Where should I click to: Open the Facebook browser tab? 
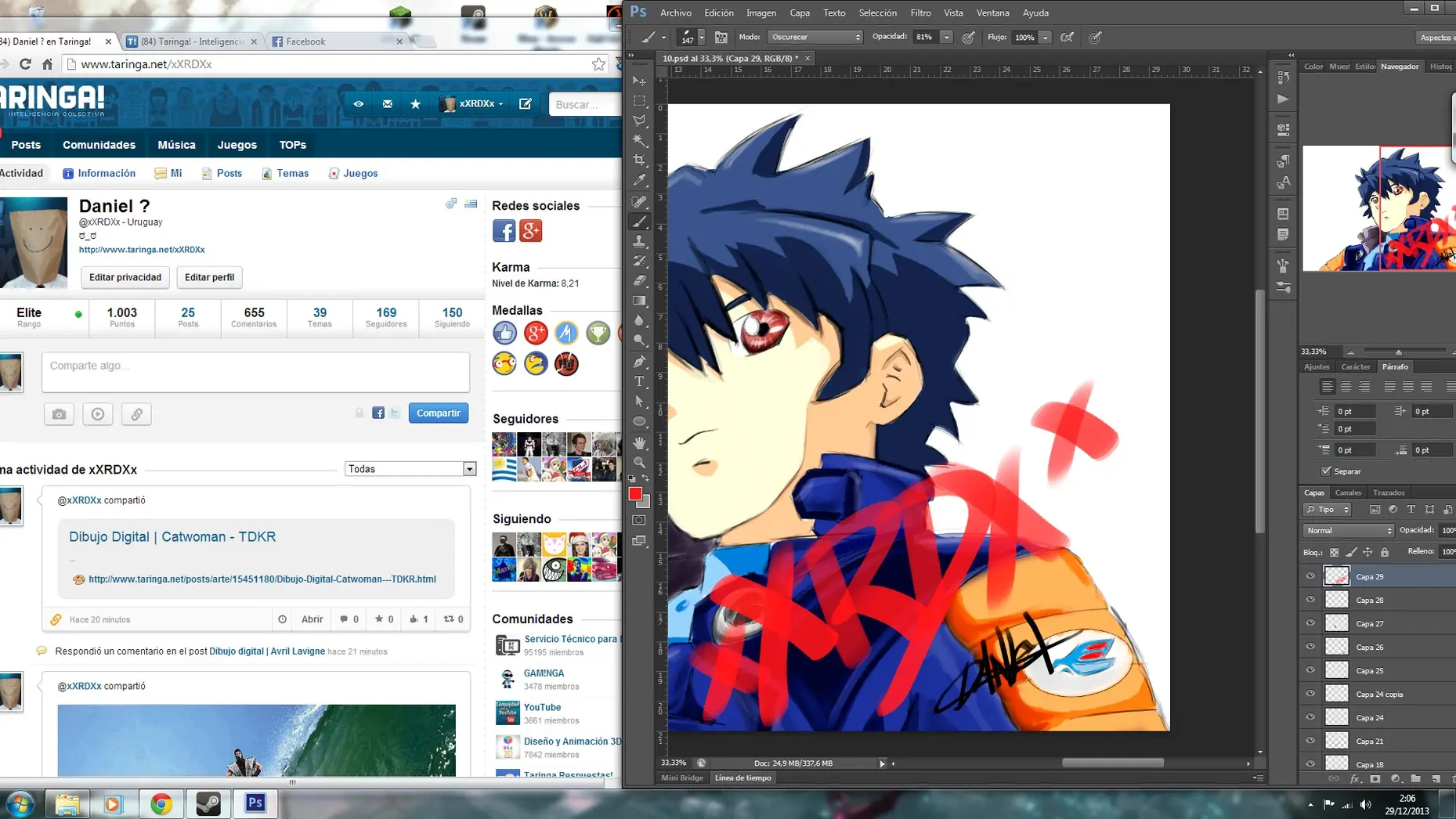point(338,41)
